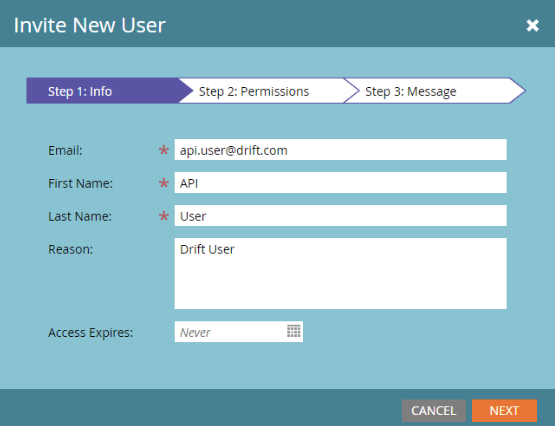Screen dimensions: 555x426
Task: Close the Invite New User dialog
Action: click(x=532, y=25)
